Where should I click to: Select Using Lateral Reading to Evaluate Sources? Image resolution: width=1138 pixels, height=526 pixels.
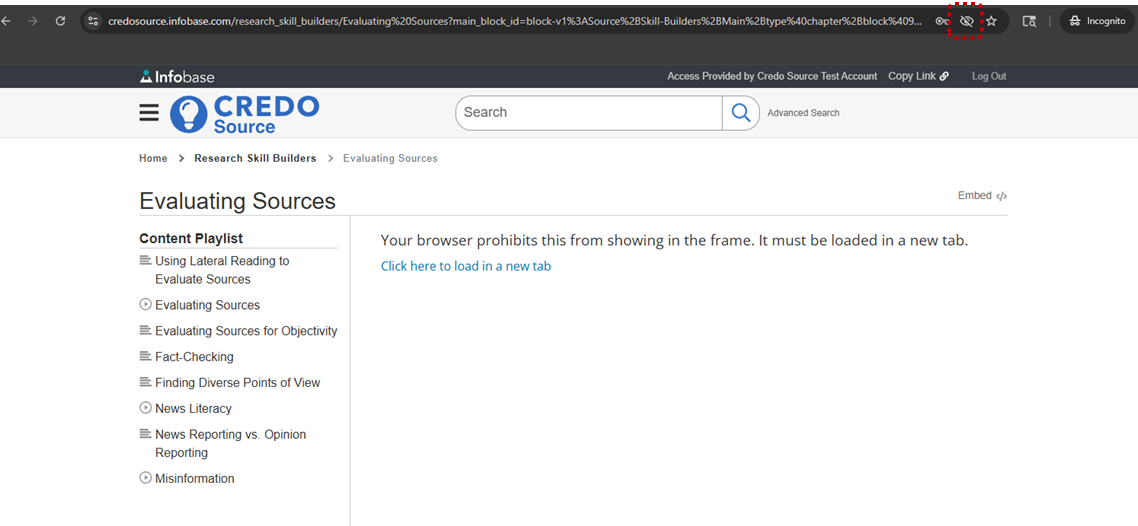tap(222, 270)
